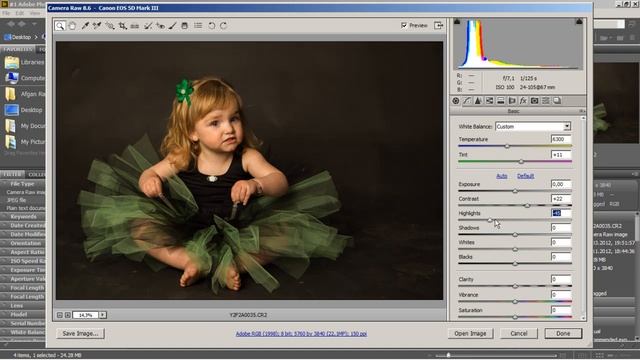Screen dimensions: 640x360
Task: Select the Color Sampler tool
Action: (97, 26)
